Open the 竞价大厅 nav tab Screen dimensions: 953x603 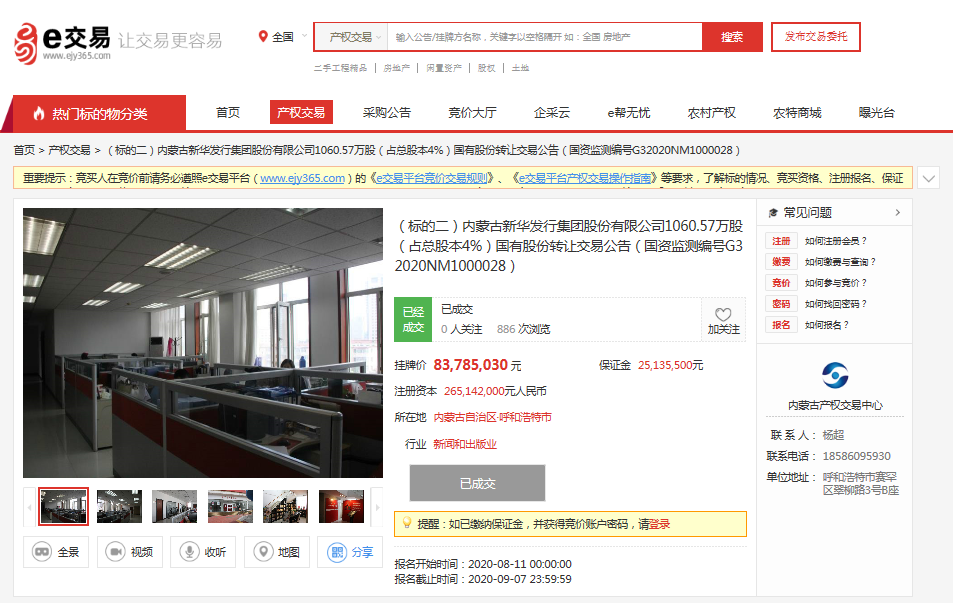(472, 112)
